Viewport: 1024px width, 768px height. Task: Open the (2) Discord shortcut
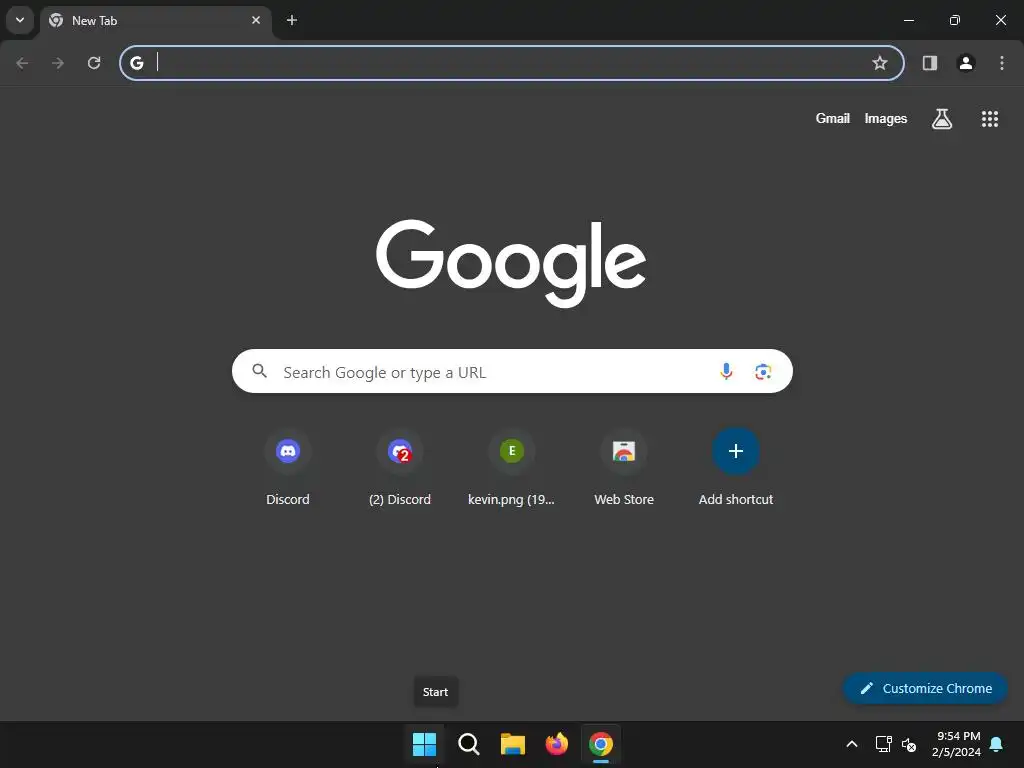point(400,469)
